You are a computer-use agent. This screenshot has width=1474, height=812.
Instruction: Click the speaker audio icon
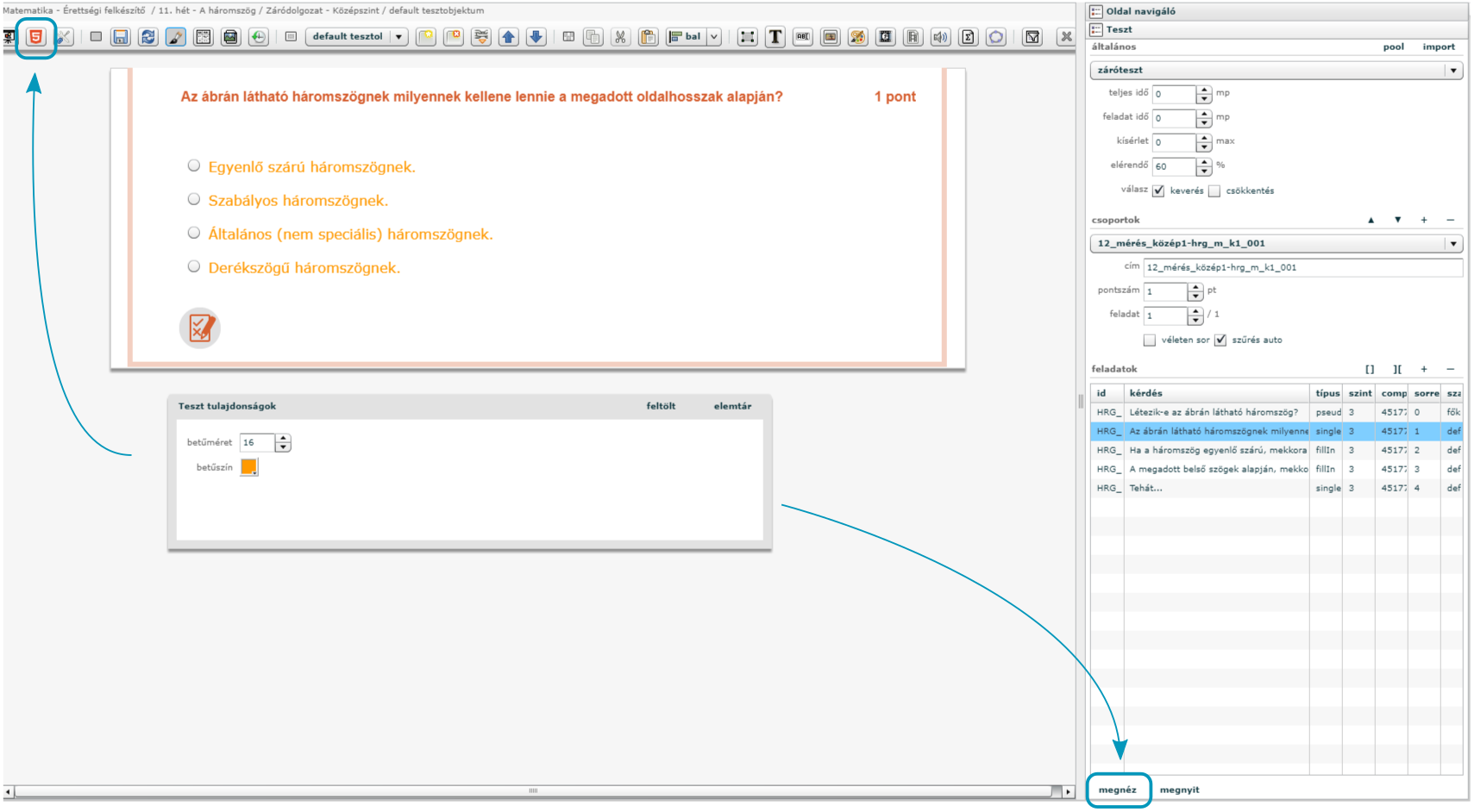click(x=940, y=37)
